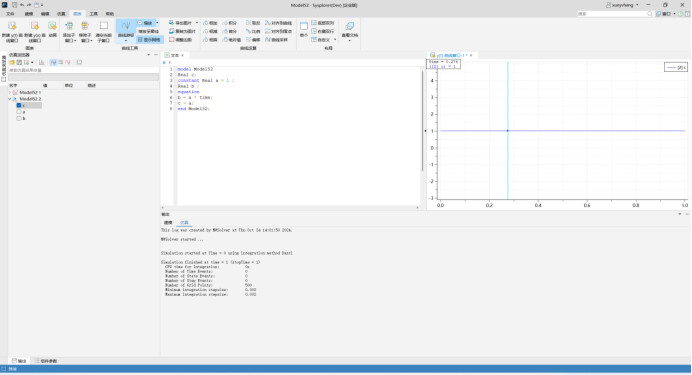Image resolution: width=692 pixels, height=375 pixels.
Task: Close the text editor tab
Action: (183, 55)
